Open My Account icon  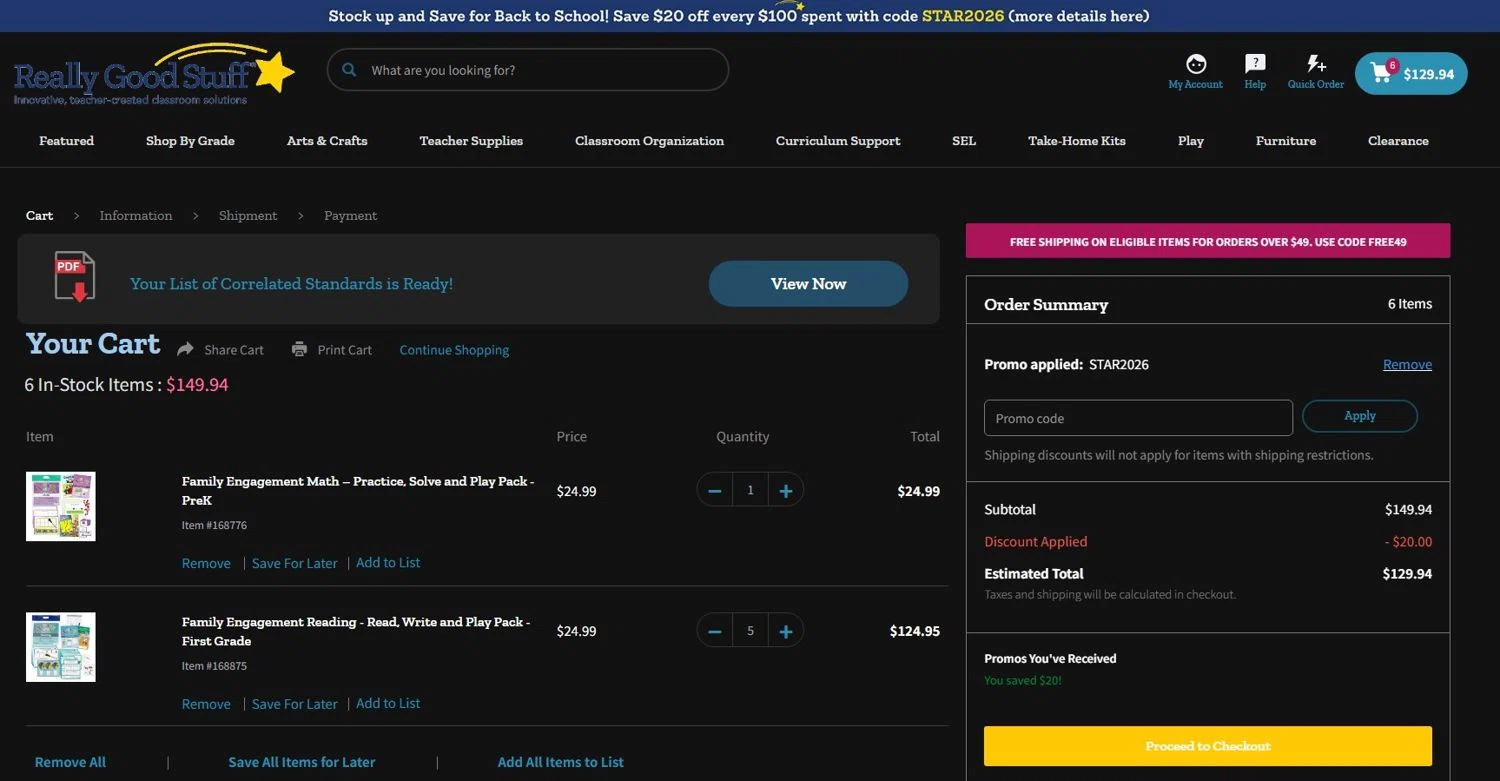point(1196,64)
